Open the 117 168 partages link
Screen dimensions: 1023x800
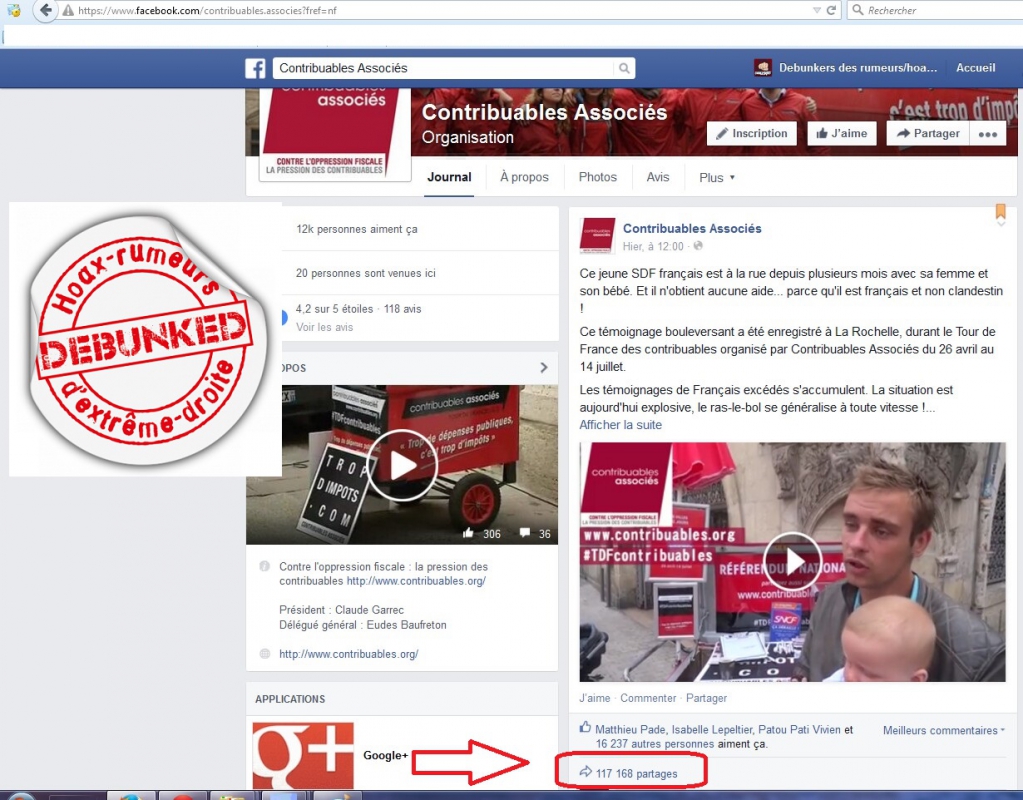pyautogui.click(x=636, y=774)
